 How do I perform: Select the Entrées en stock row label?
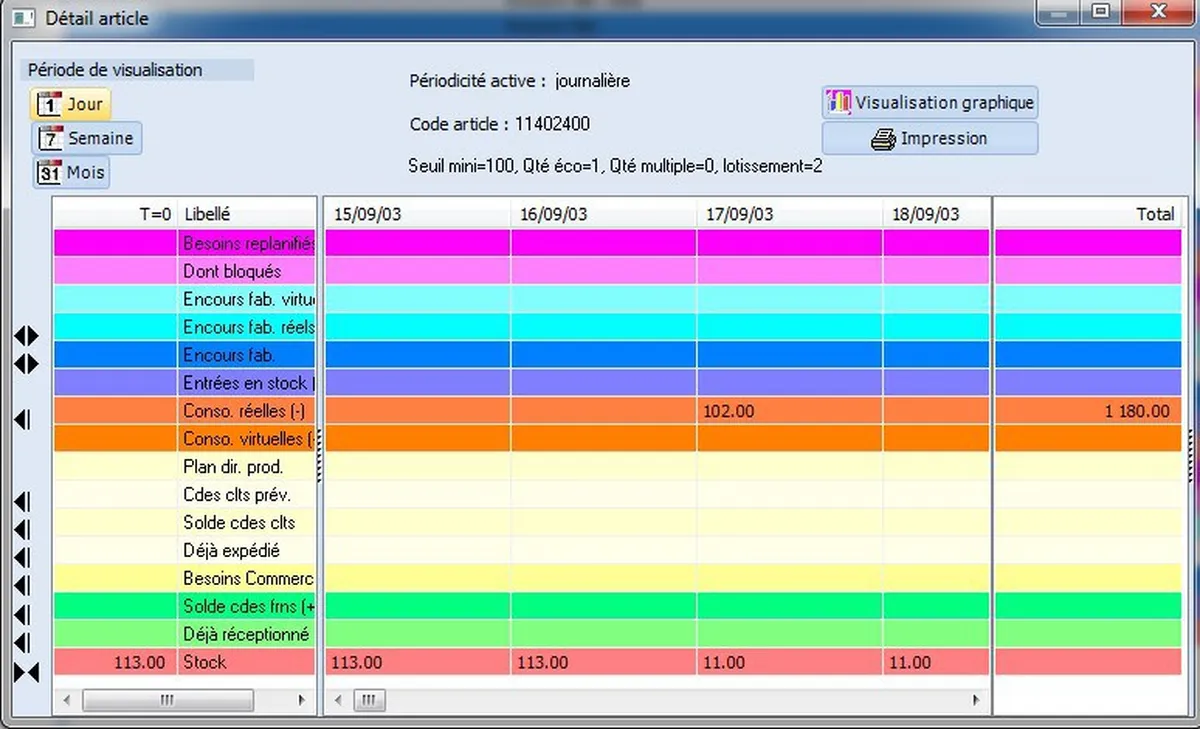(x=249, y=383)
